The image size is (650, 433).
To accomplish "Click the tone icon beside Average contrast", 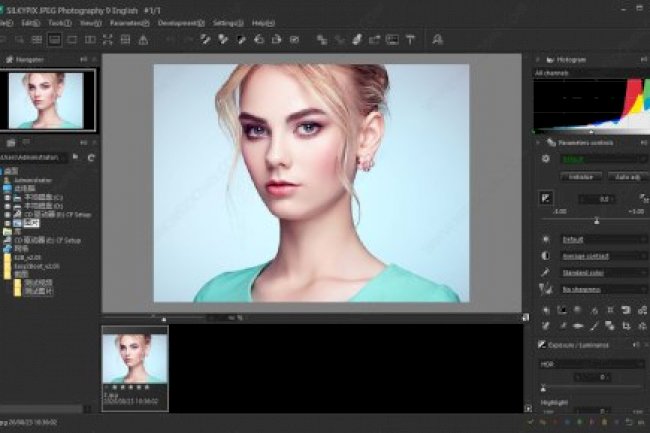I will coord(545,256).
